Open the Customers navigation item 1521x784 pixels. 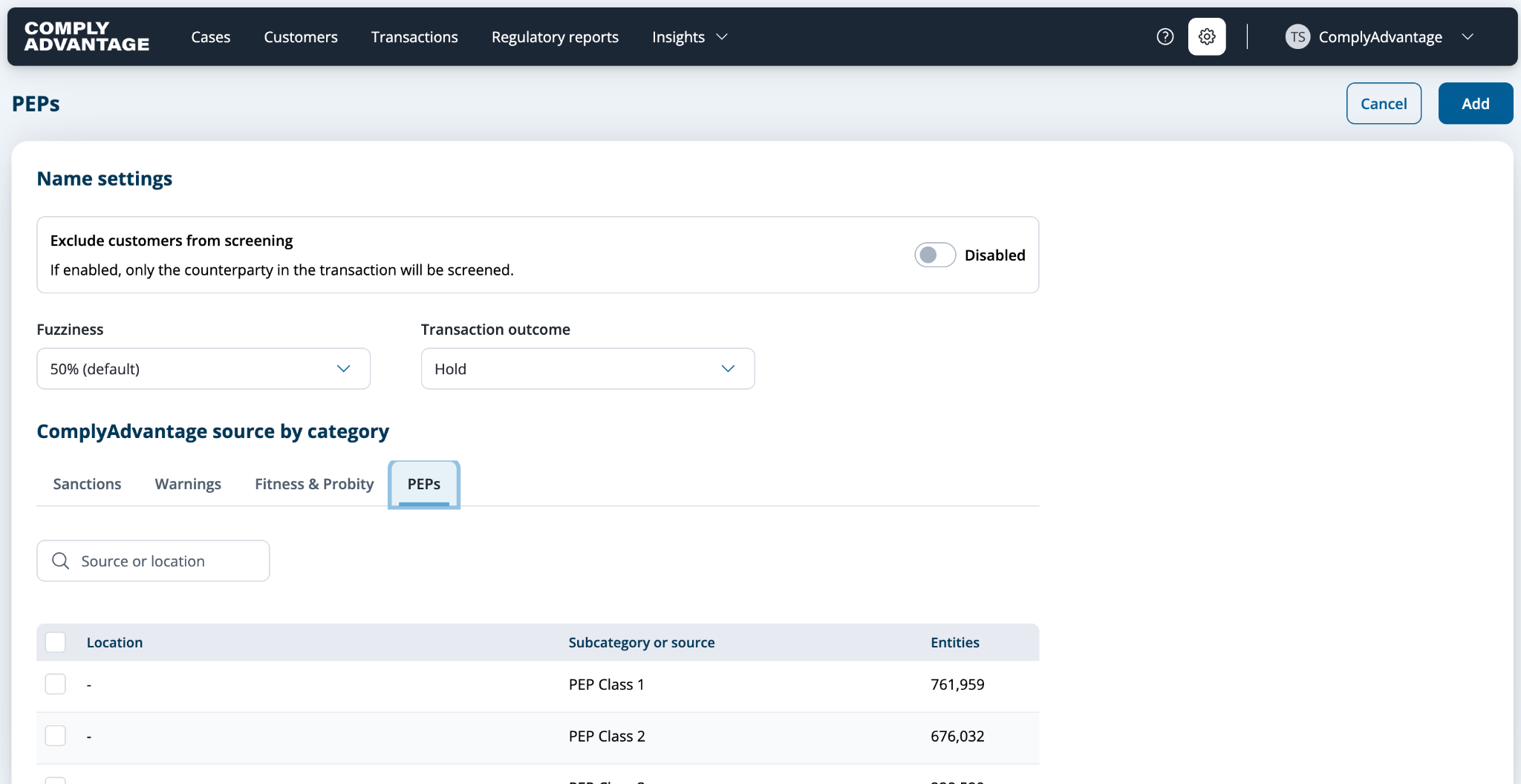[x=301, y=36]
